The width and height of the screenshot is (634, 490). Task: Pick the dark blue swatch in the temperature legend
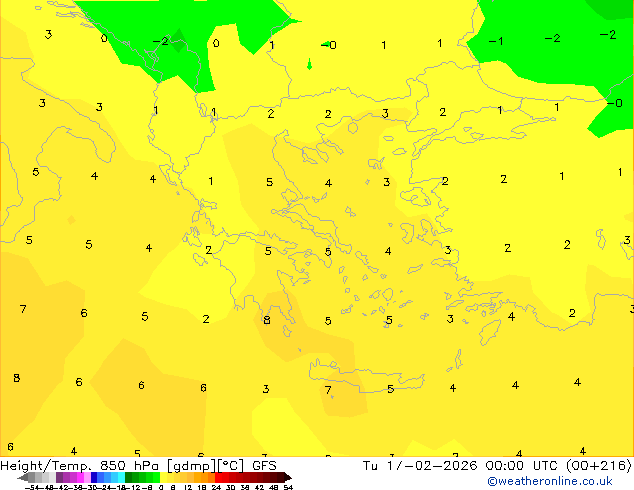pos(94,478)
